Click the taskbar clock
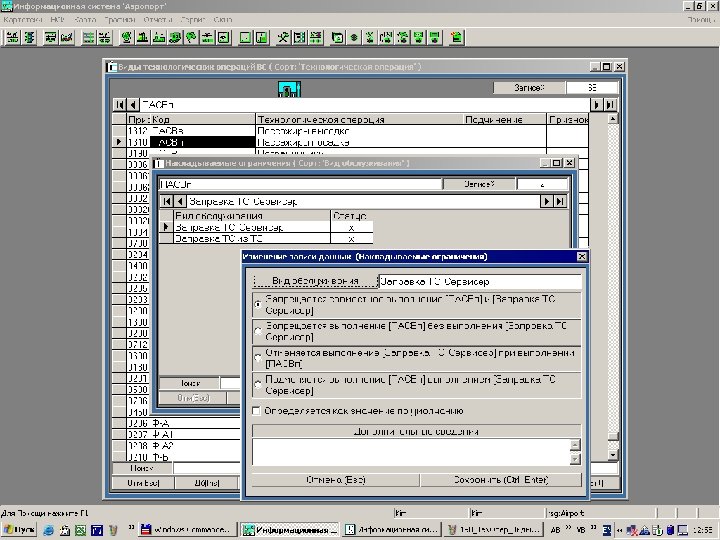The image size is (720, 540). click(x=703, y=530)
